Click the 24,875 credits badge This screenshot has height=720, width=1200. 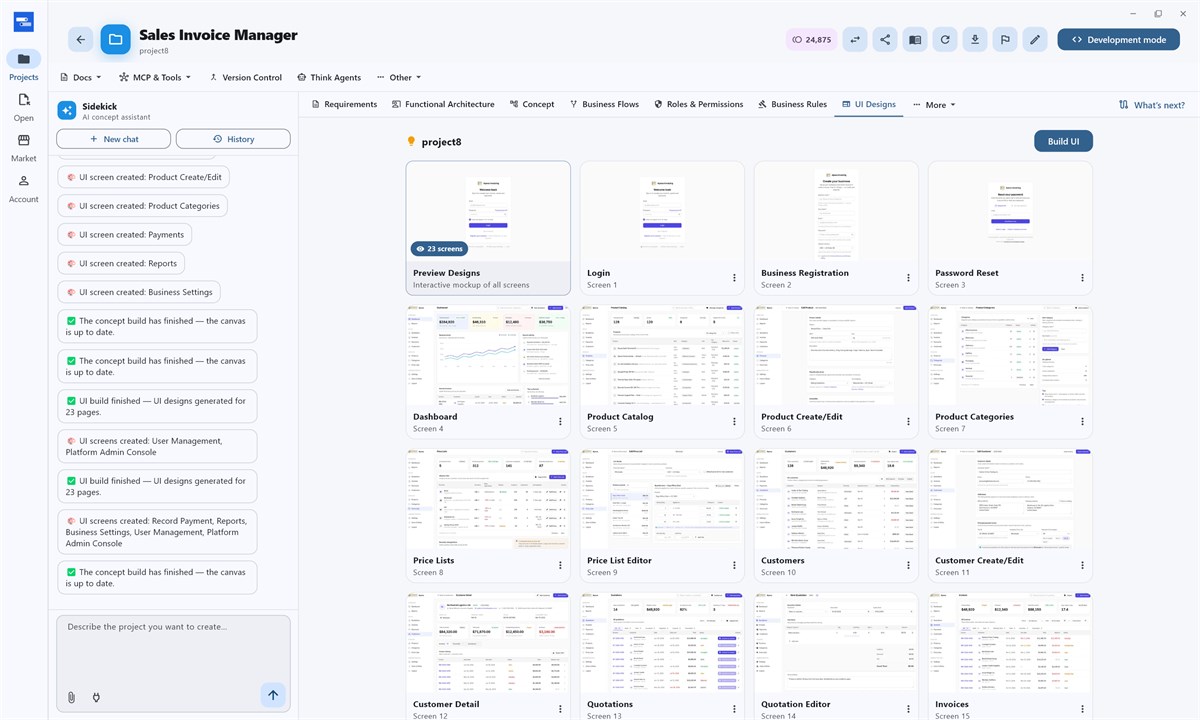coord(811,40)
